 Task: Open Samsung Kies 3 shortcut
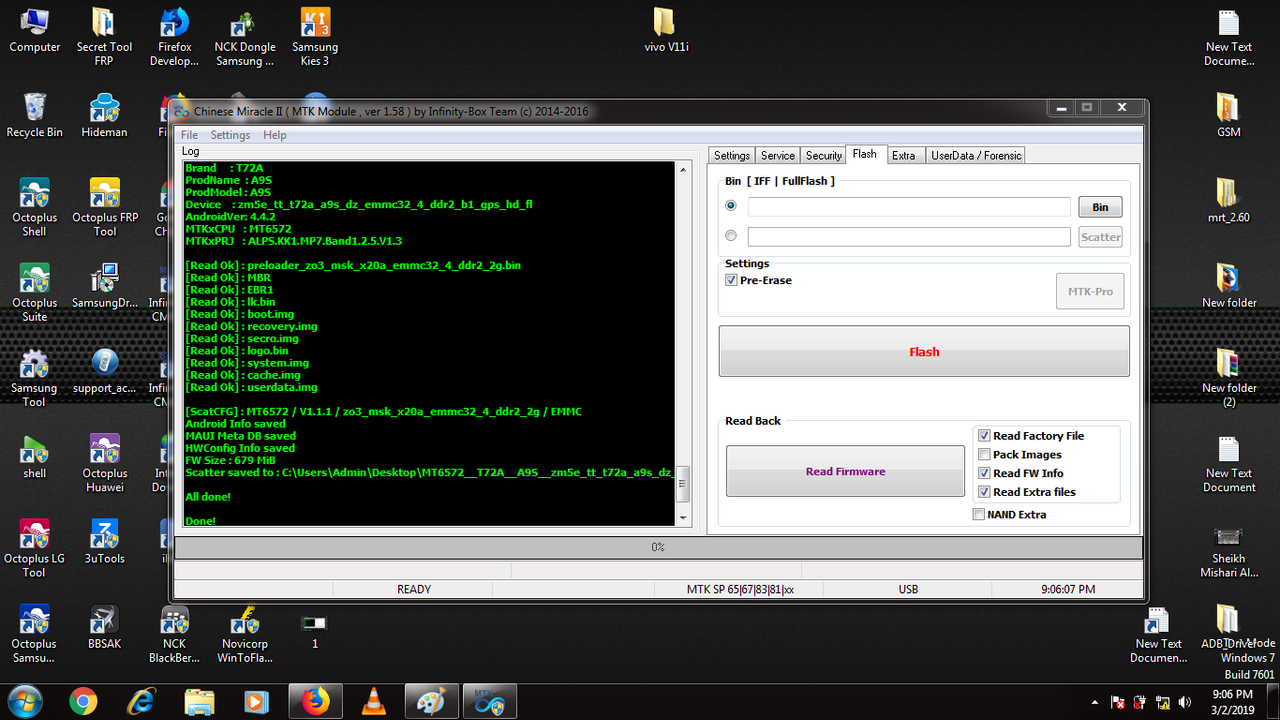315,38
